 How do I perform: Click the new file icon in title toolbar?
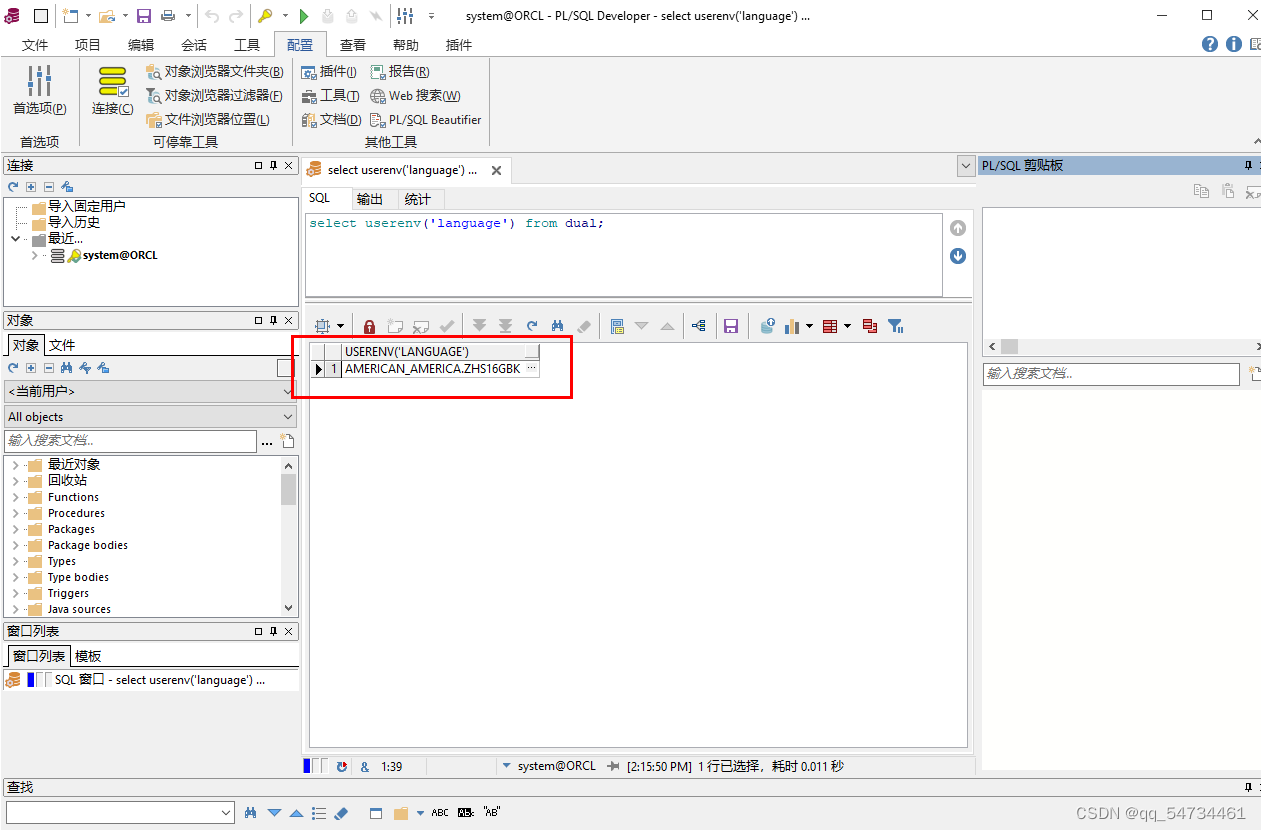tap(70, 16)
